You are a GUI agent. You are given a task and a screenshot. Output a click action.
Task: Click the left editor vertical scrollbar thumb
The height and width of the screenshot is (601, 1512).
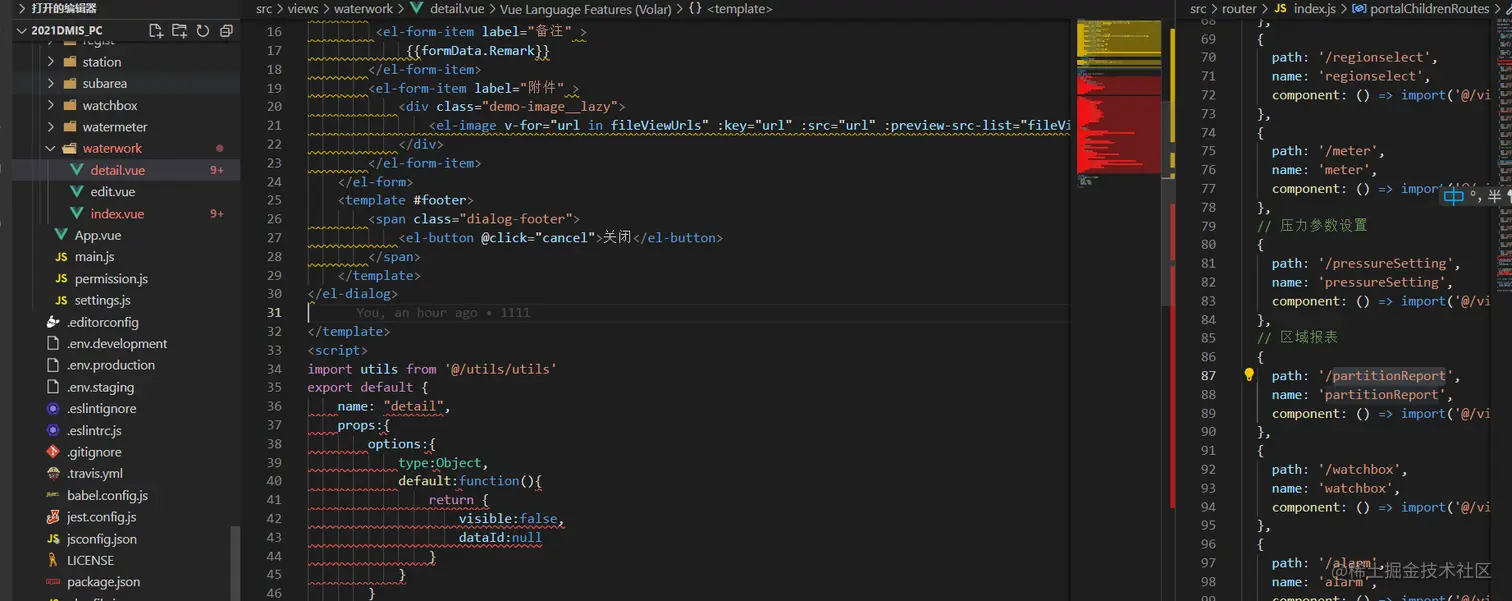click(x=1165, y=202)
